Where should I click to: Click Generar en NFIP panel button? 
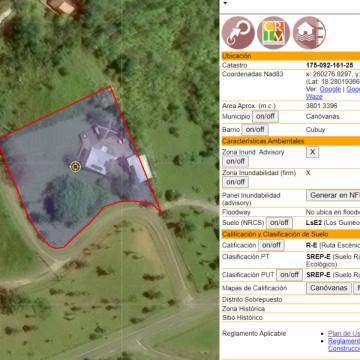point(333,195)
